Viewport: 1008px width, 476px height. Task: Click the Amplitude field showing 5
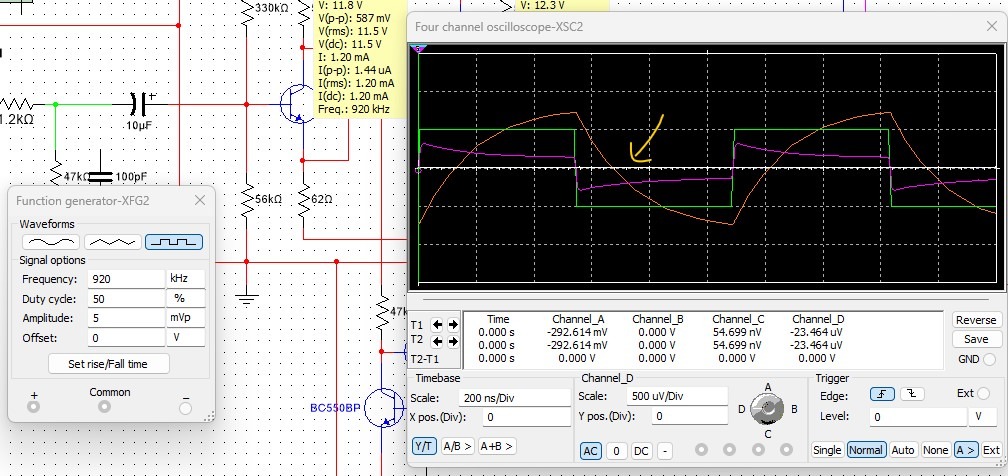126,318
